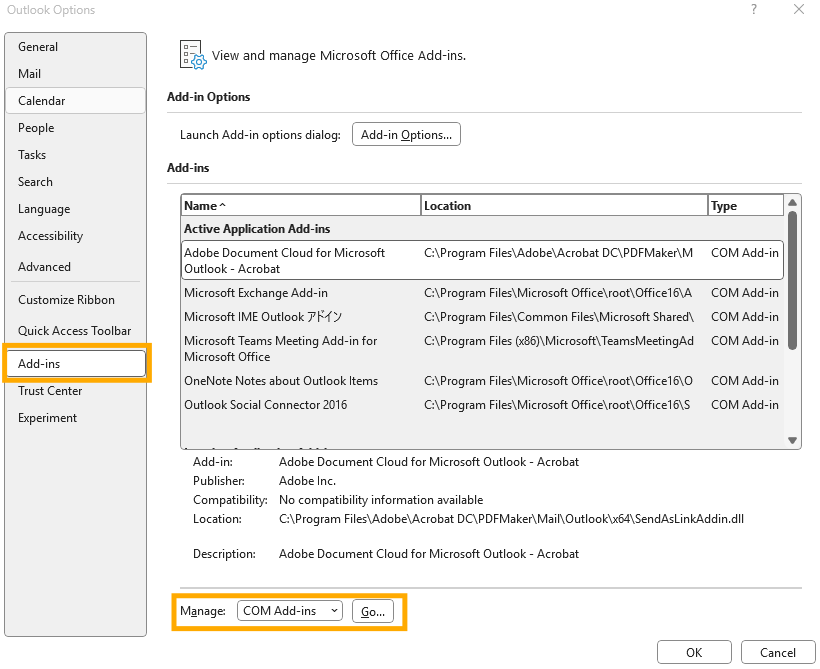Screen dimensions: 820x669
Task: Open Quick Access Toolbar settings
Action: 75,331
